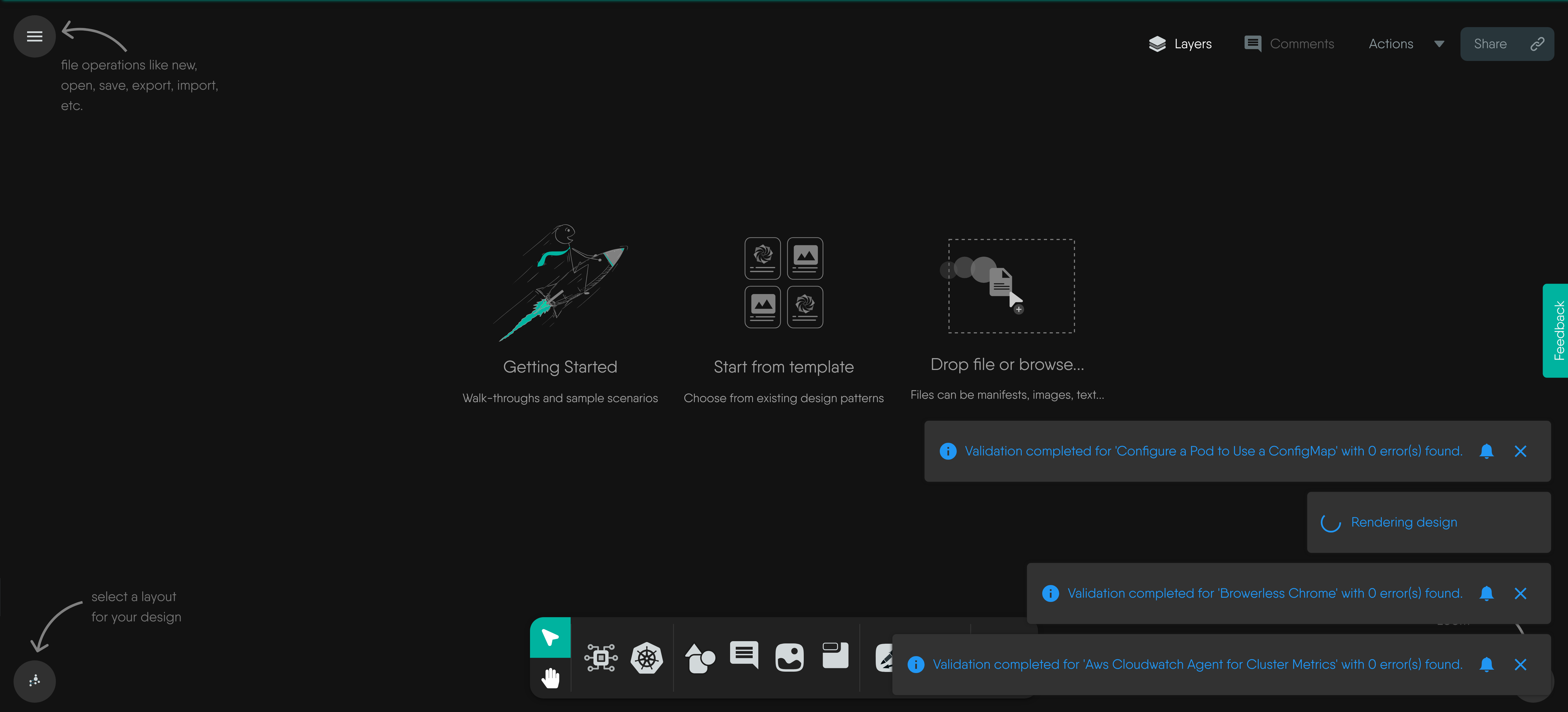
Task: Pick the image insert tool
Action: pyautogui.click(x=789, y=657)
